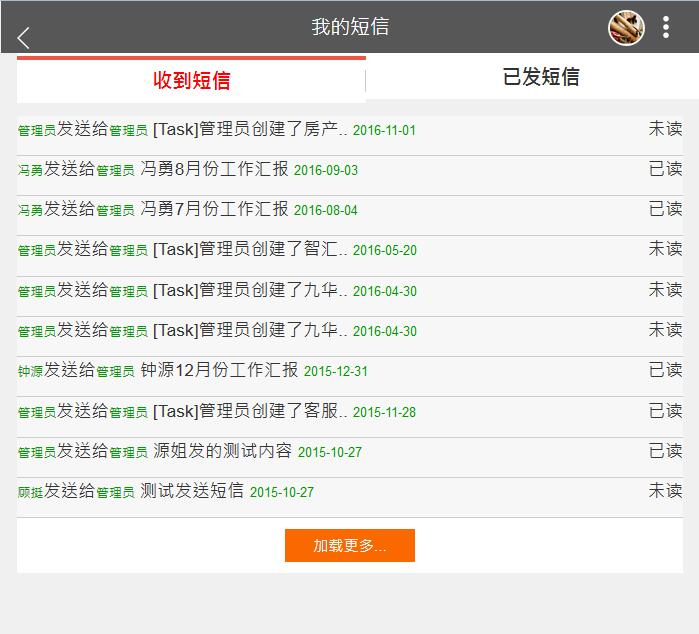
Task: Click sender name 冯勇 on 8月份 report row
Action: click(x=30, y=171)
